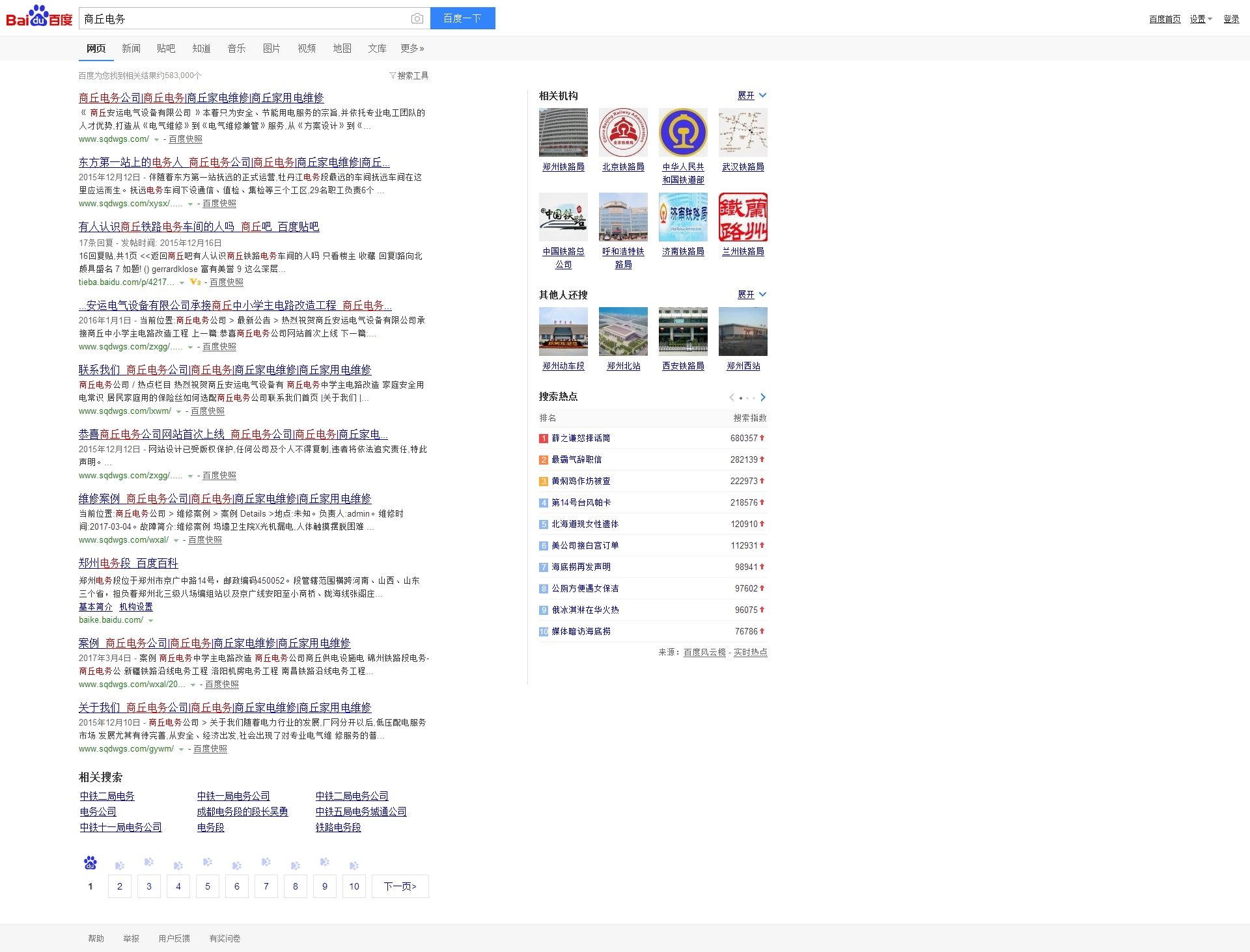This screenshot has height=952, width=1250.
Task: Click paw icon above page 7
Action: click(x=266, y=862)
